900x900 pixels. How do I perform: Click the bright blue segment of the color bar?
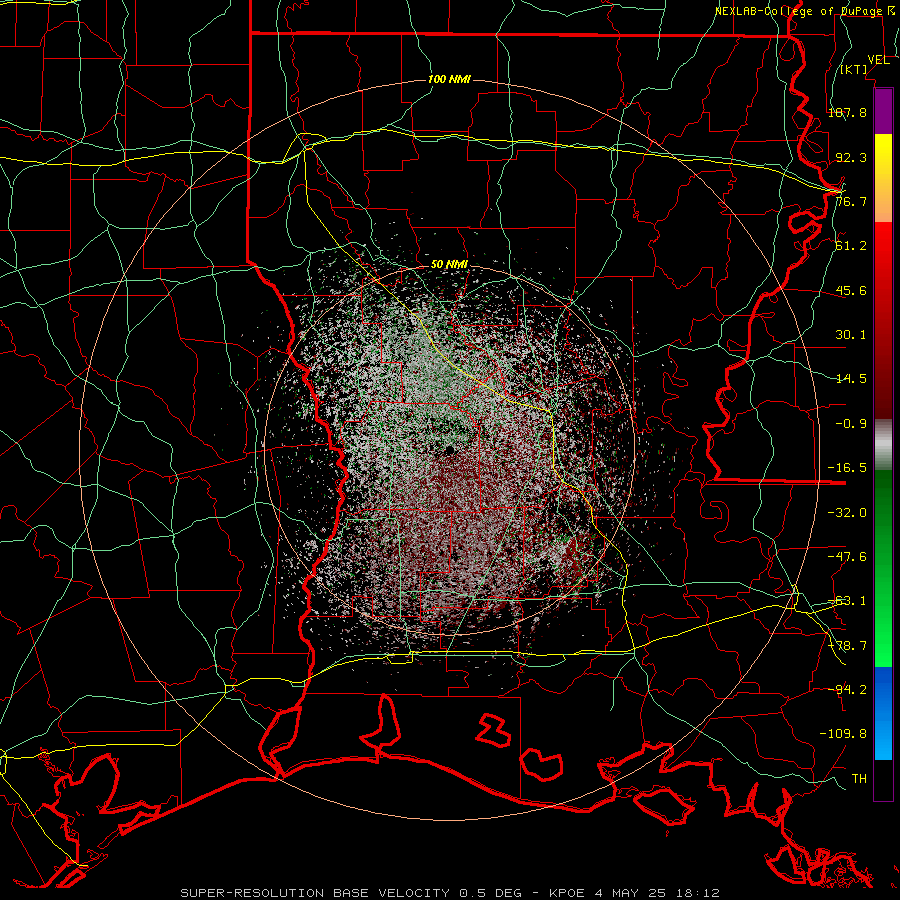(x=883, y=713)
